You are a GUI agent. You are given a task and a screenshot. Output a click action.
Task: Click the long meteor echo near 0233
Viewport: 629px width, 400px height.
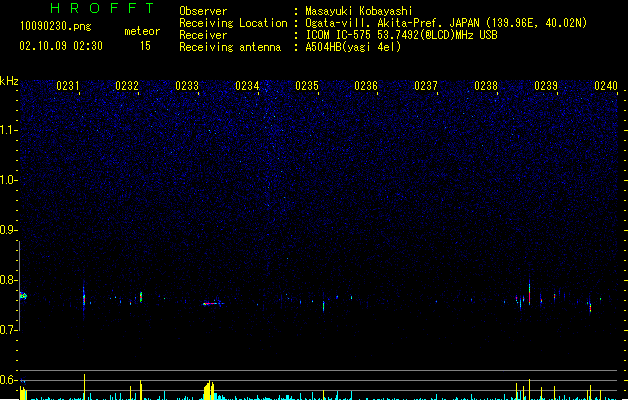tap(213, 304)
